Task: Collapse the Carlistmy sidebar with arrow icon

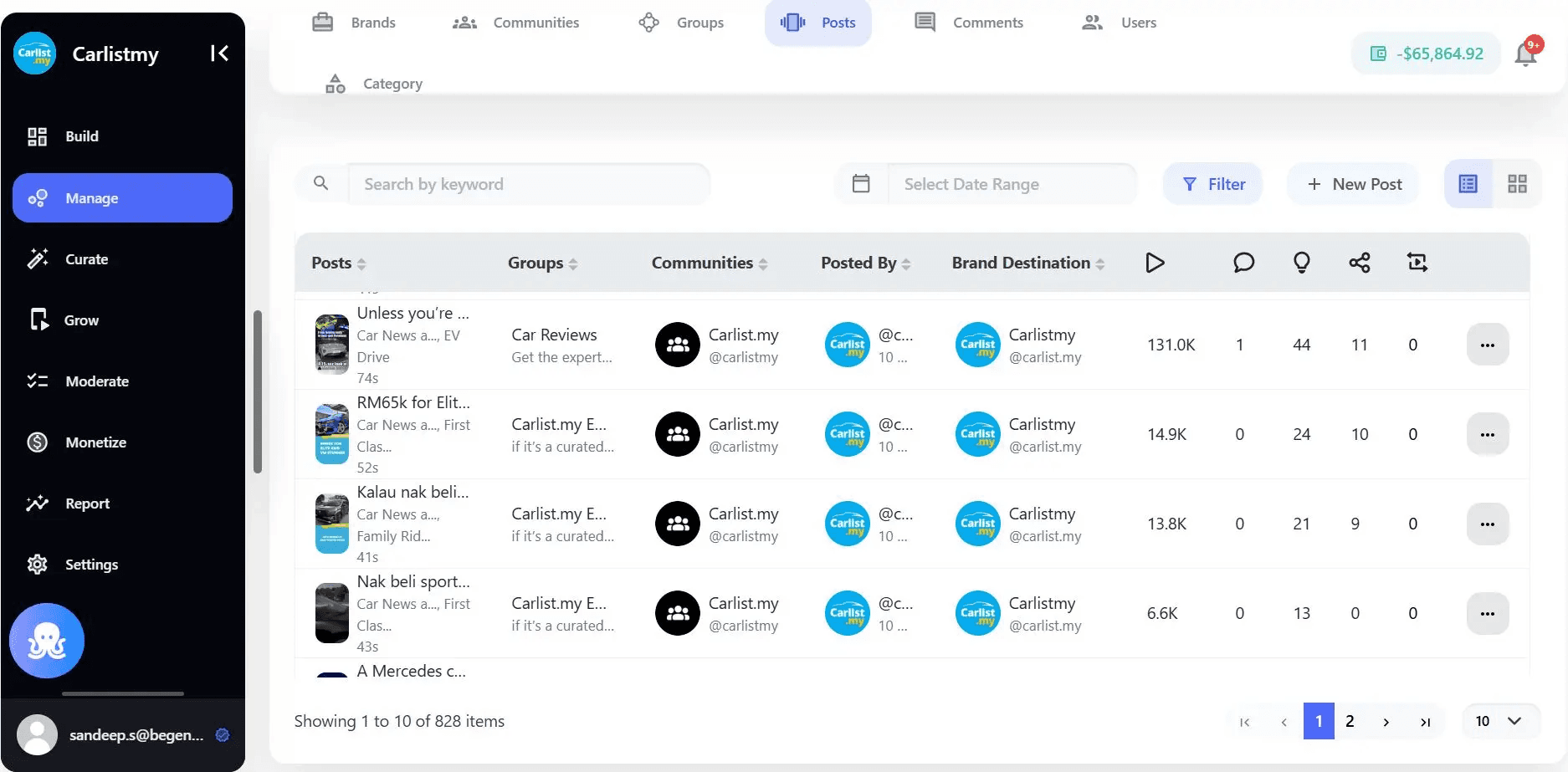Action: (219, 54)
